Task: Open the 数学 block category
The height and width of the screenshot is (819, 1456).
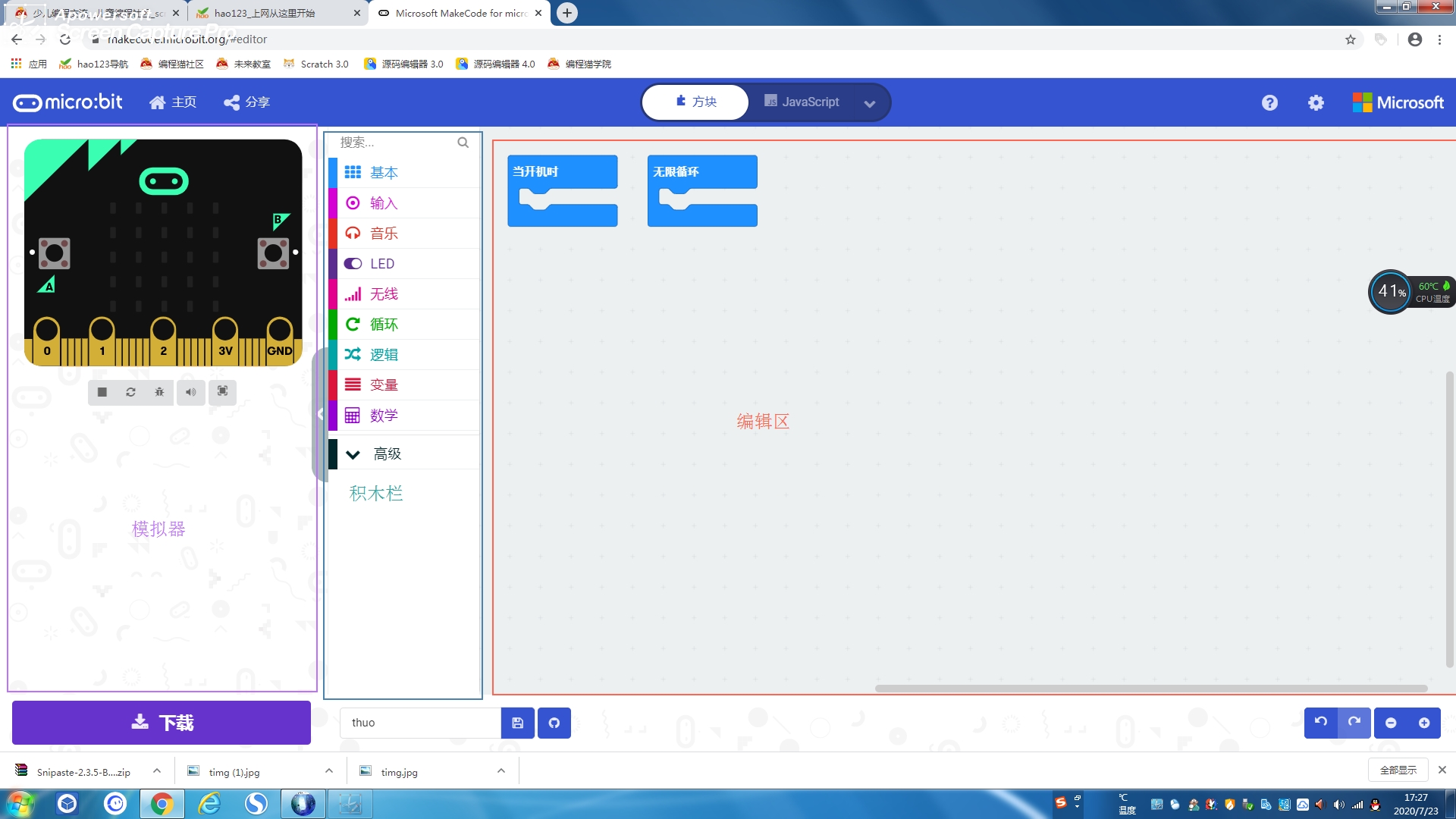Action: click(x=404, y=416)
